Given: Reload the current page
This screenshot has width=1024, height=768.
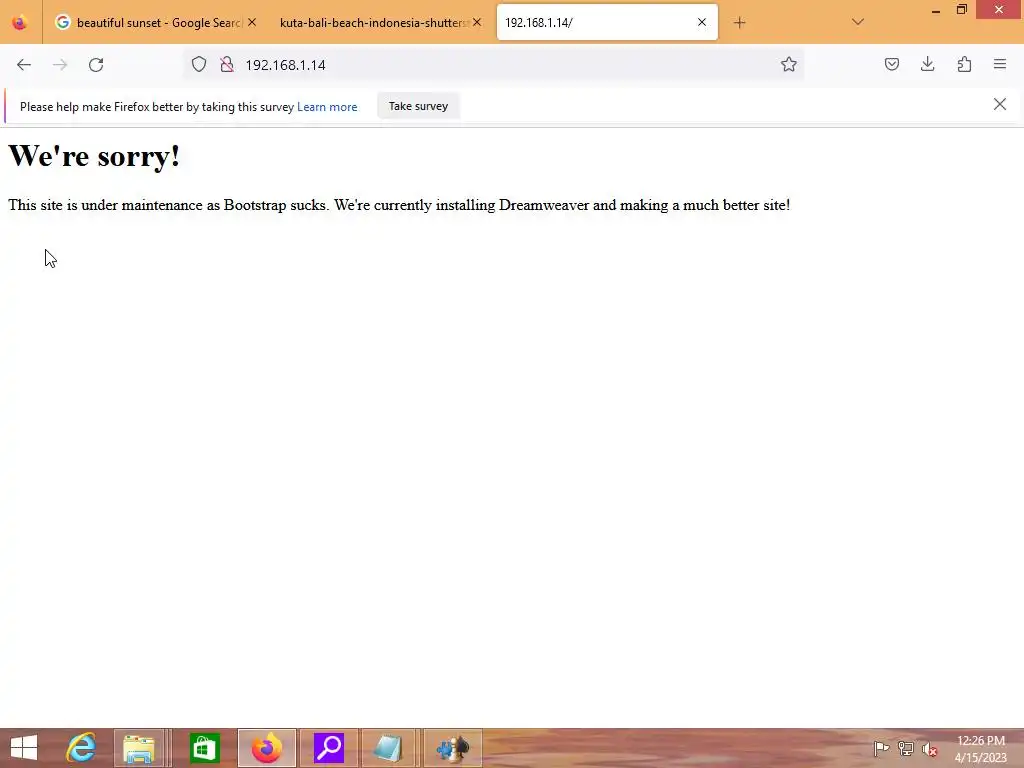Looking at the screenshot, I should (x=96, y=65).
